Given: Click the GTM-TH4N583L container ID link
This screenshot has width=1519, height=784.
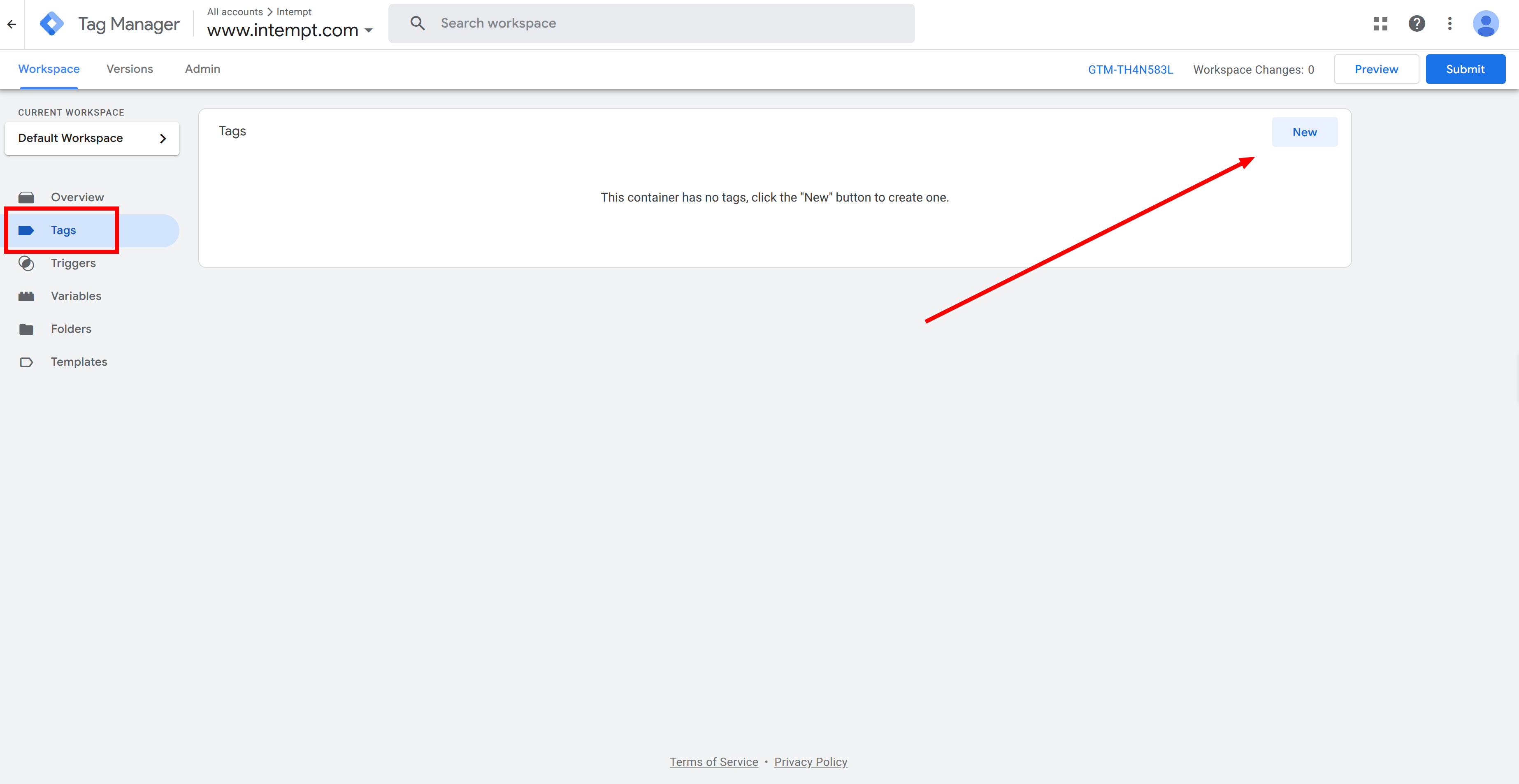Looking at the screenshot, I should (1131, 70).
